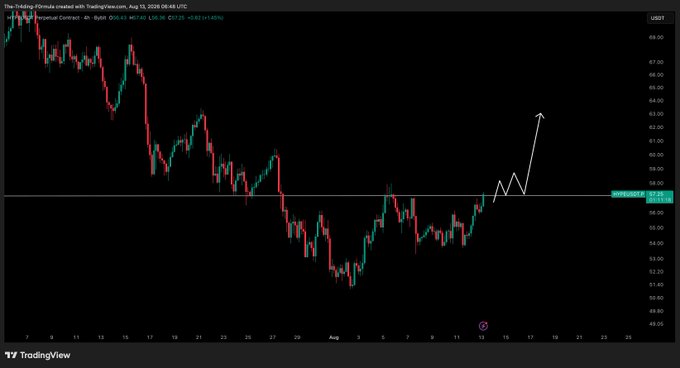This screenshot has width=680, height=368.
Task: Click the 54.00 price axis label
Action: [657, 243]
